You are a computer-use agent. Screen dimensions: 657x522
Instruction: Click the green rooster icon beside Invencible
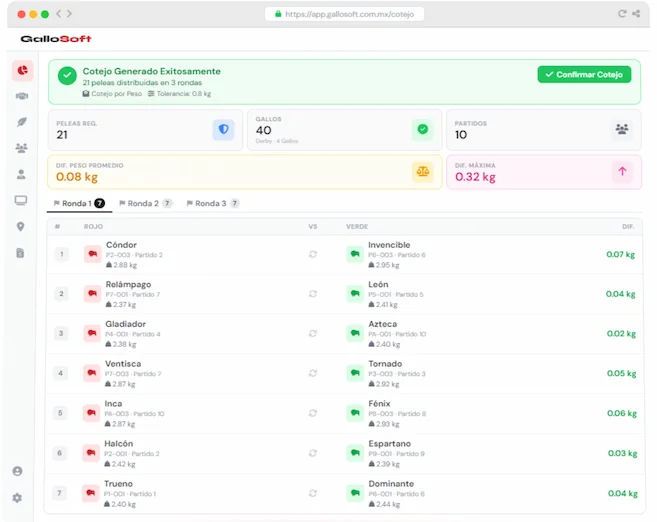[x=355, y=254]
